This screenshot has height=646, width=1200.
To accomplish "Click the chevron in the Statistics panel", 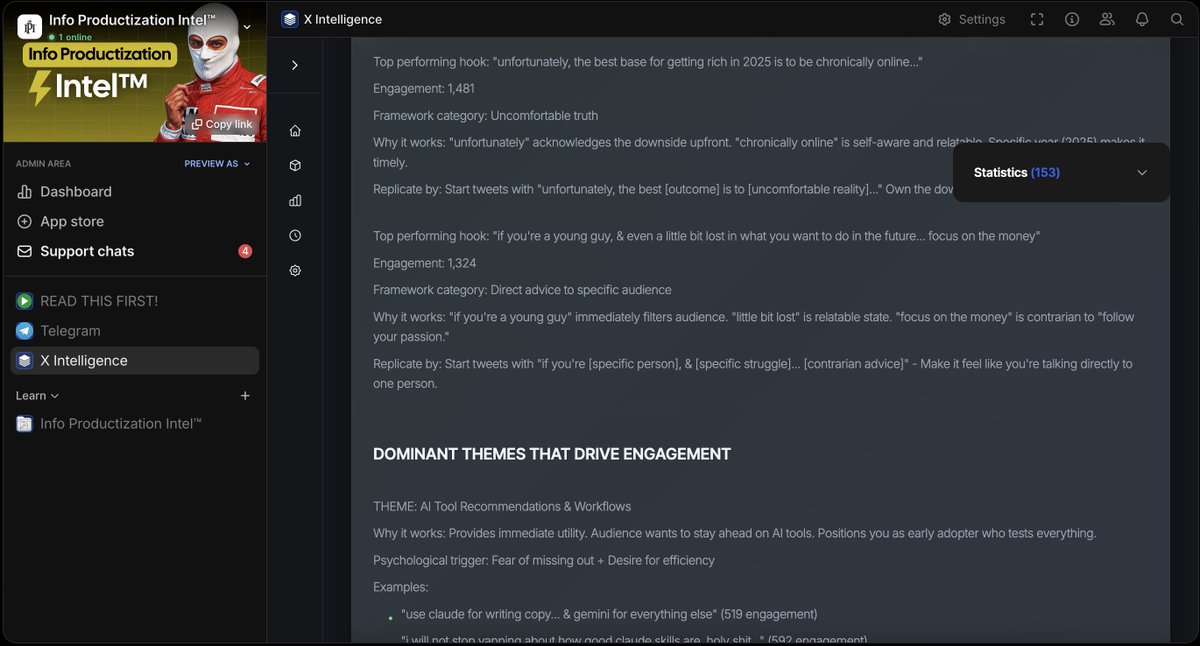I will point(1142,172).
